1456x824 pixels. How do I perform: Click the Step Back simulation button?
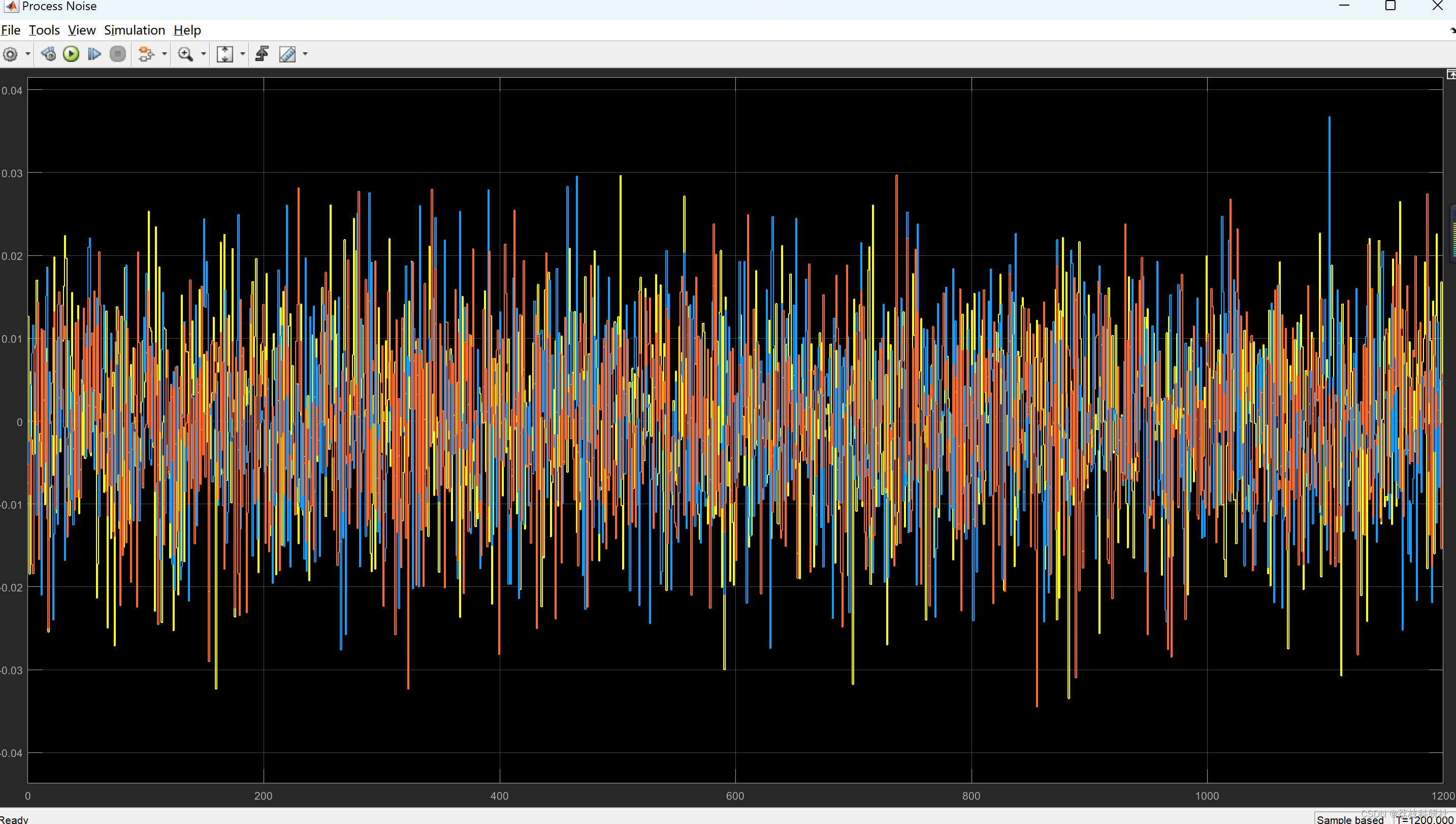[48, 54]
